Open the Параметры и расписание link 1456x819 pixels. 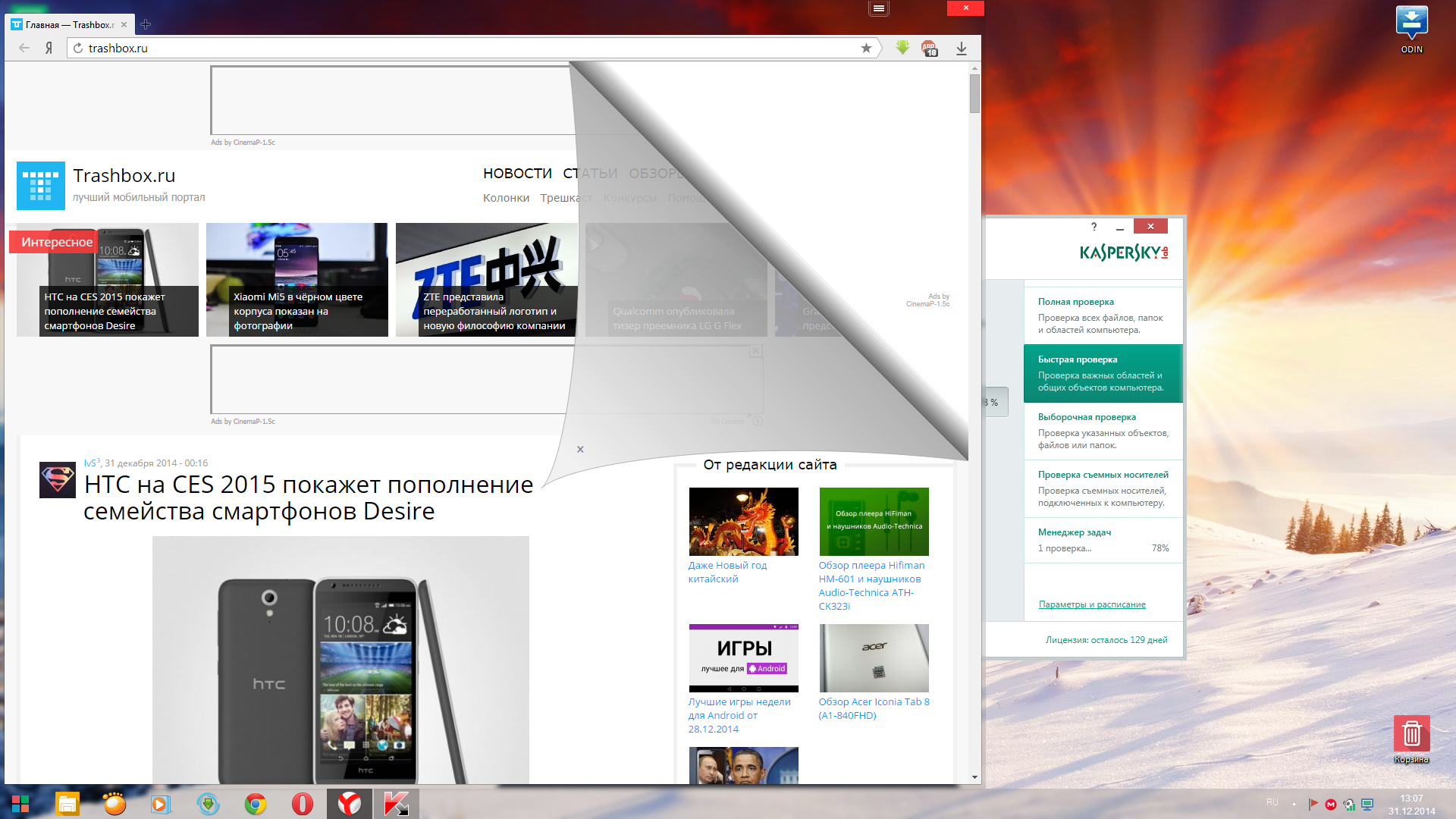pos(1092,604)
